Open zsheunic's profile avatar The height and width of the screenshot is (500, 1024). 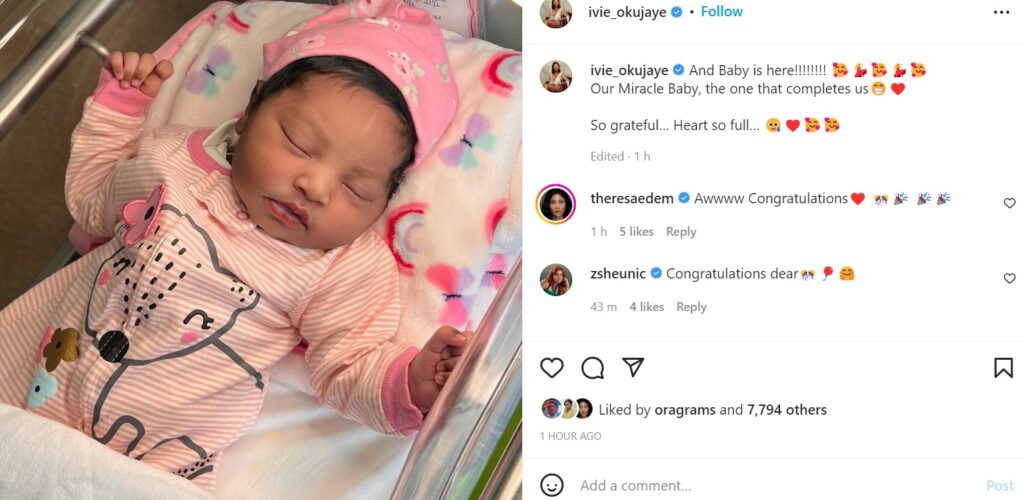click(x=556, y=279)
